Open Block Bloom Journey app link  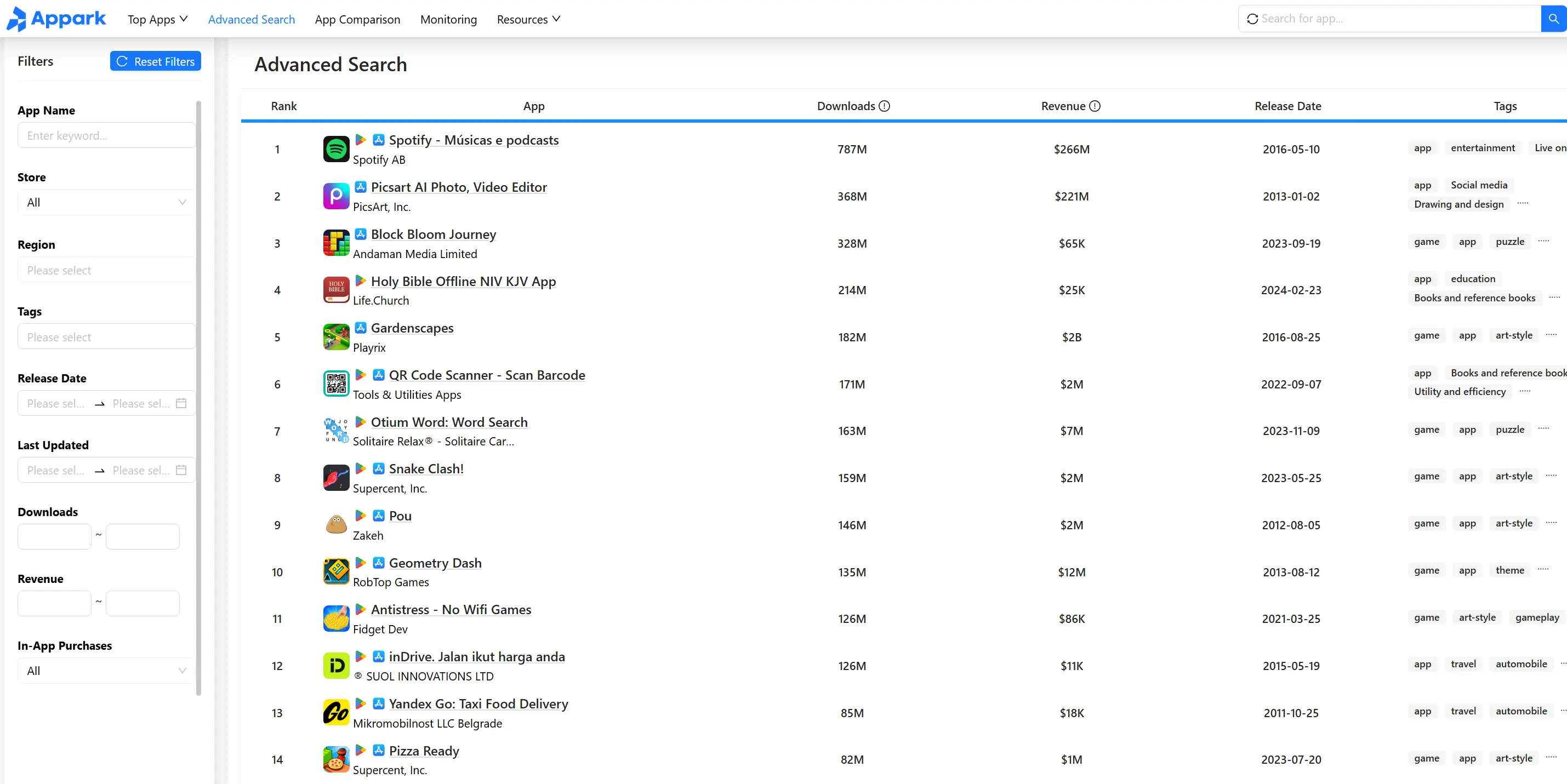tap(433, 234)
